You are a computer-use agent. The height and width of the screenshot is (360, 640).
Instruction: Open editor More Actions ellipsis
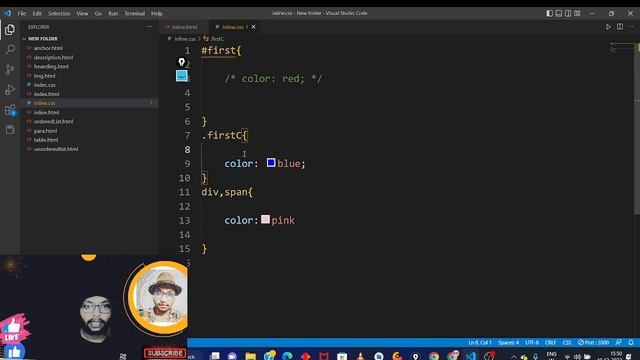(x=631, y=27)
